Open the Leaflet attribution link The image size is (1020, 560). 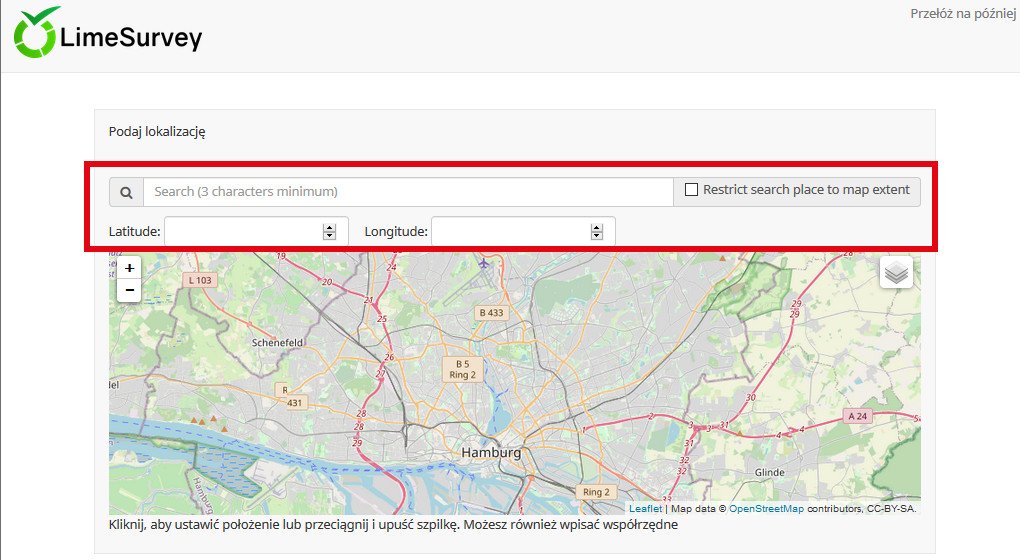point(645,508)
